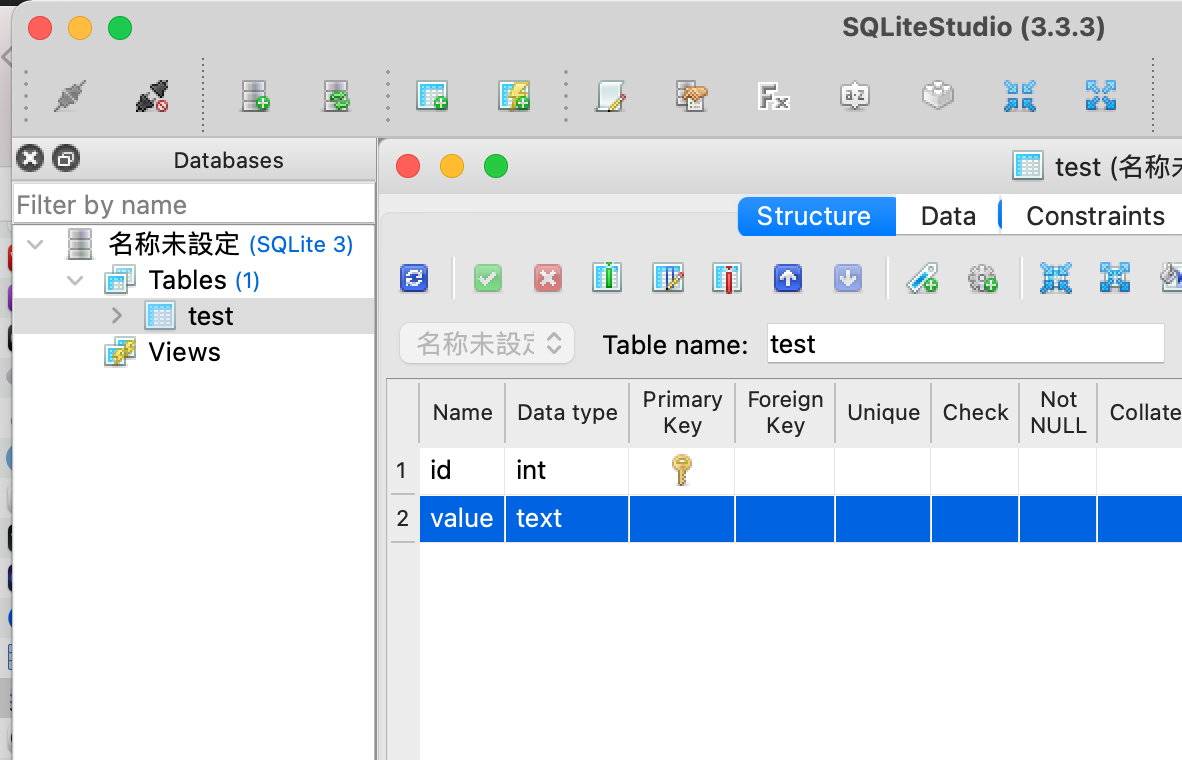Screen dimensions: 1182x760
Task: Commit structure changes with green checkmark
Action: (x=487, y=278)
